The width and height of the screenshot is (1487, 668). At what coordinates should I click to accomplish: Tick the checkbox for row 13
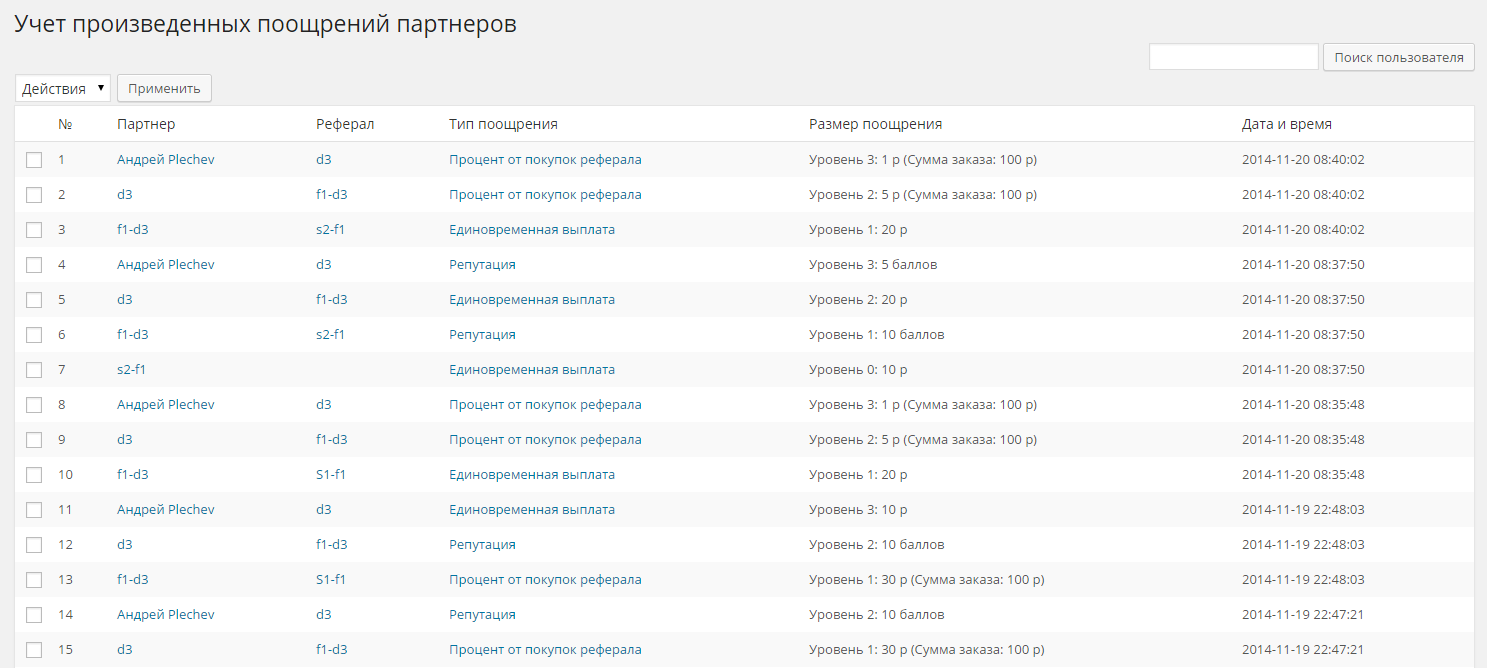(34, 580)
